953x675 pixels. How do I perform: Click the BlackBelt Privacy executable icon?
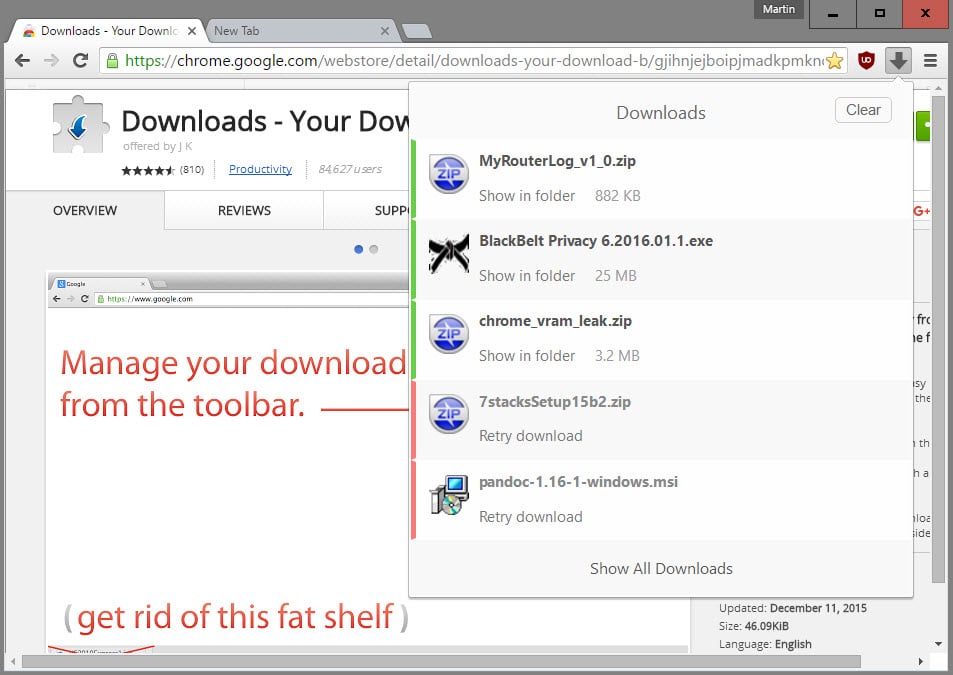coord(447,254)
